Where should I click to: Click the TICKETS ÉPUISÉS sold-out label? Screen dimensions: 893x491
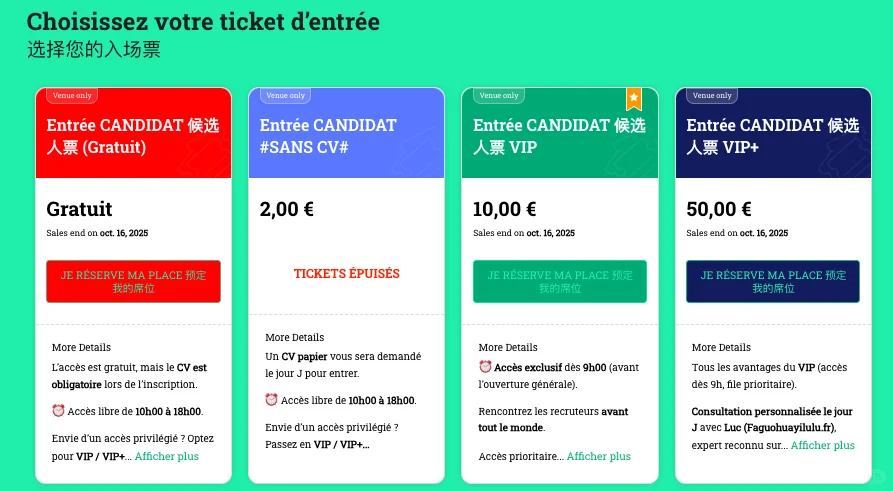point(346,273)
